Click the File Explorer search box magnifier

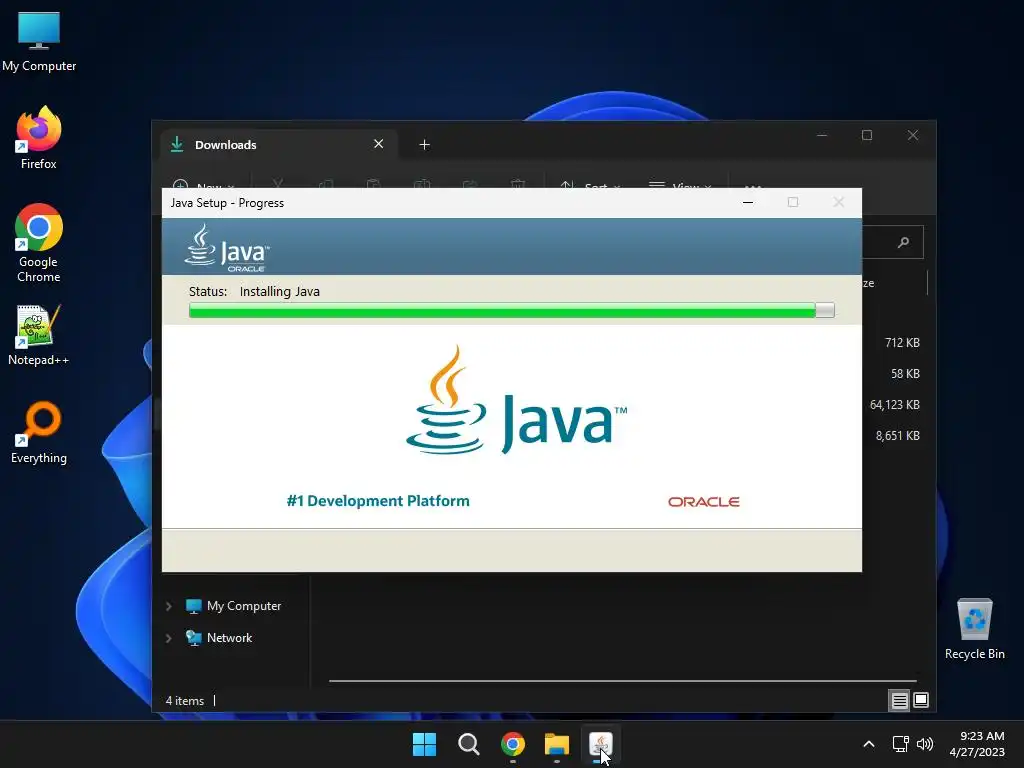pyautogui.click(x=903, y=242)
